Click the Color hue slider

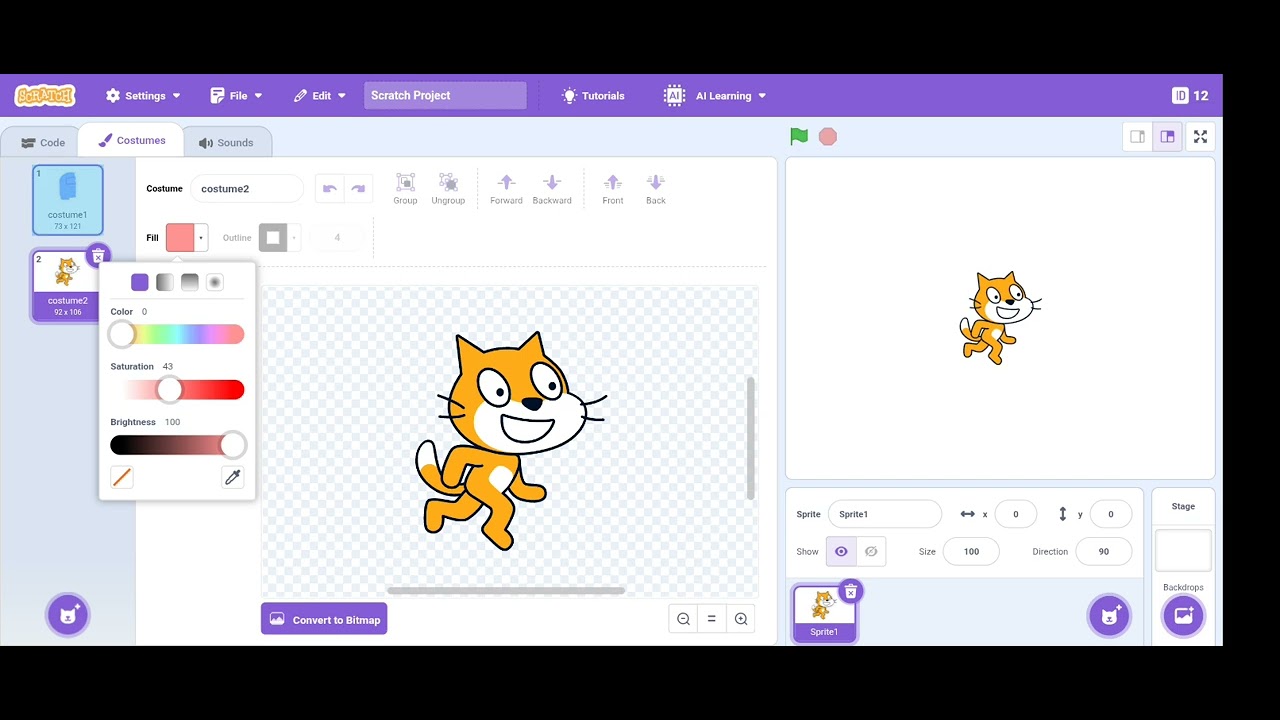(177, 334)
